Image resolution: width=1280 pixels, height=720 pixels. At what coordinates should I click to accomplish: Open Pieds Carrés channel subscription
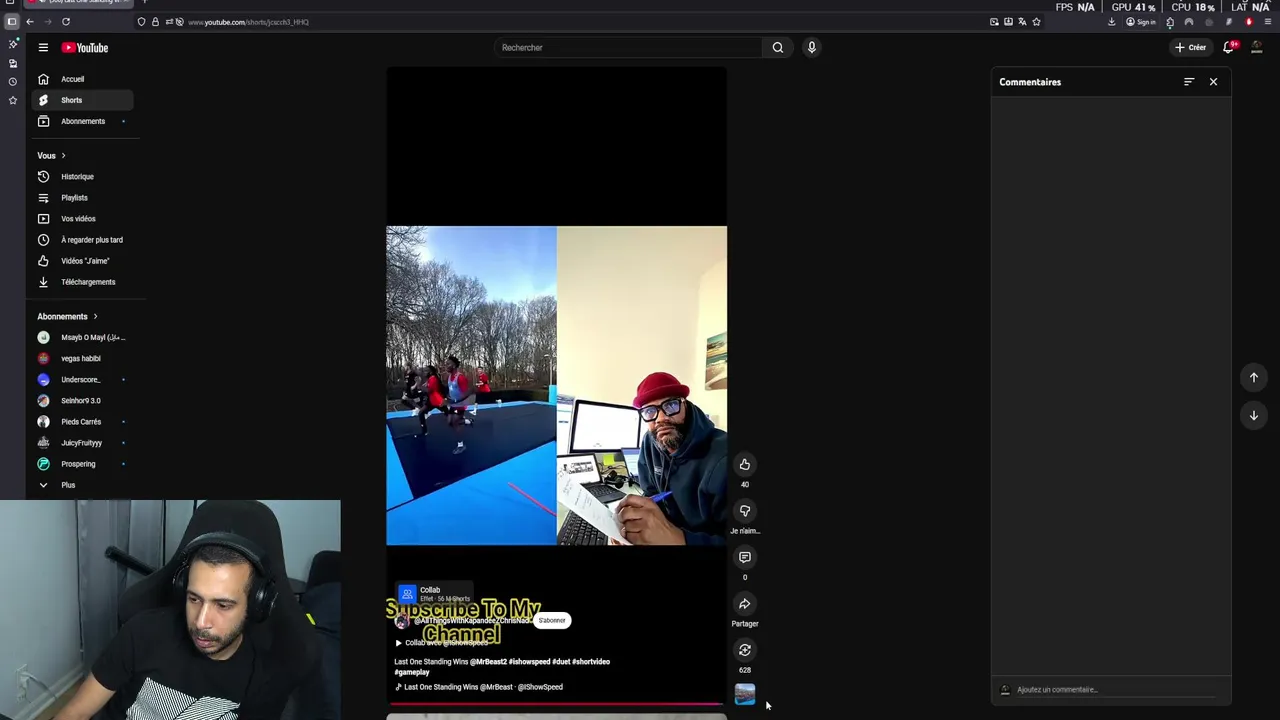pyautogui.click(x=81, y=422)
